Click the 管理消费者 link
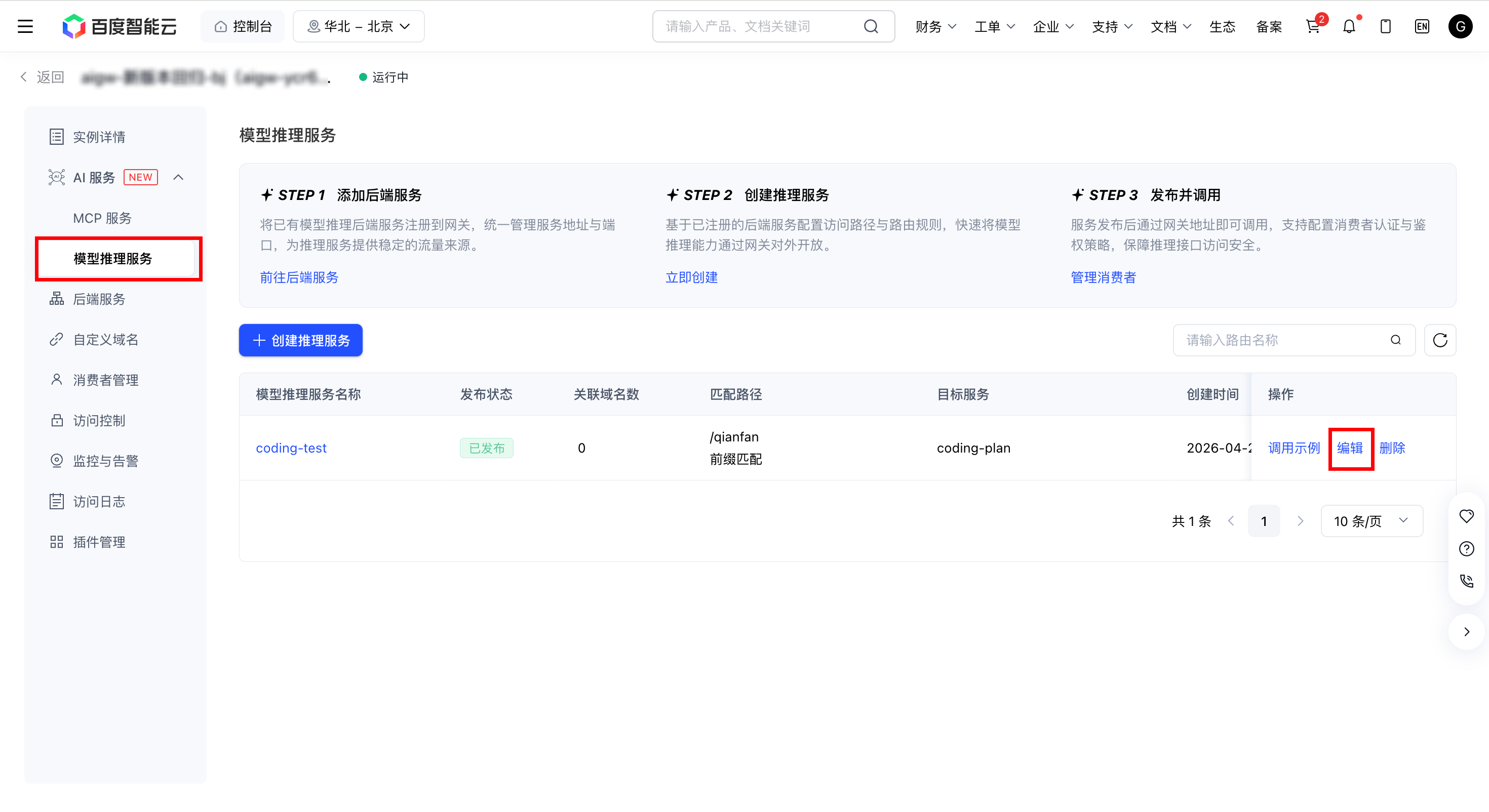 tap(1104, 277)
